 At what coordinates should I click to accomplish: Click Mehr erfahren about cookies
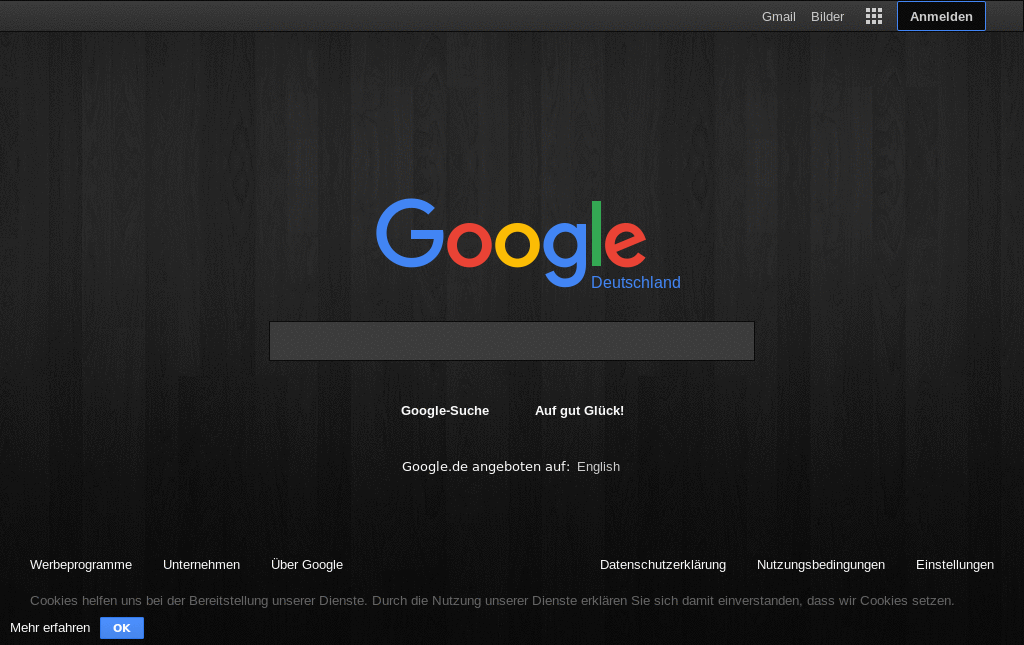coord(50,628)
